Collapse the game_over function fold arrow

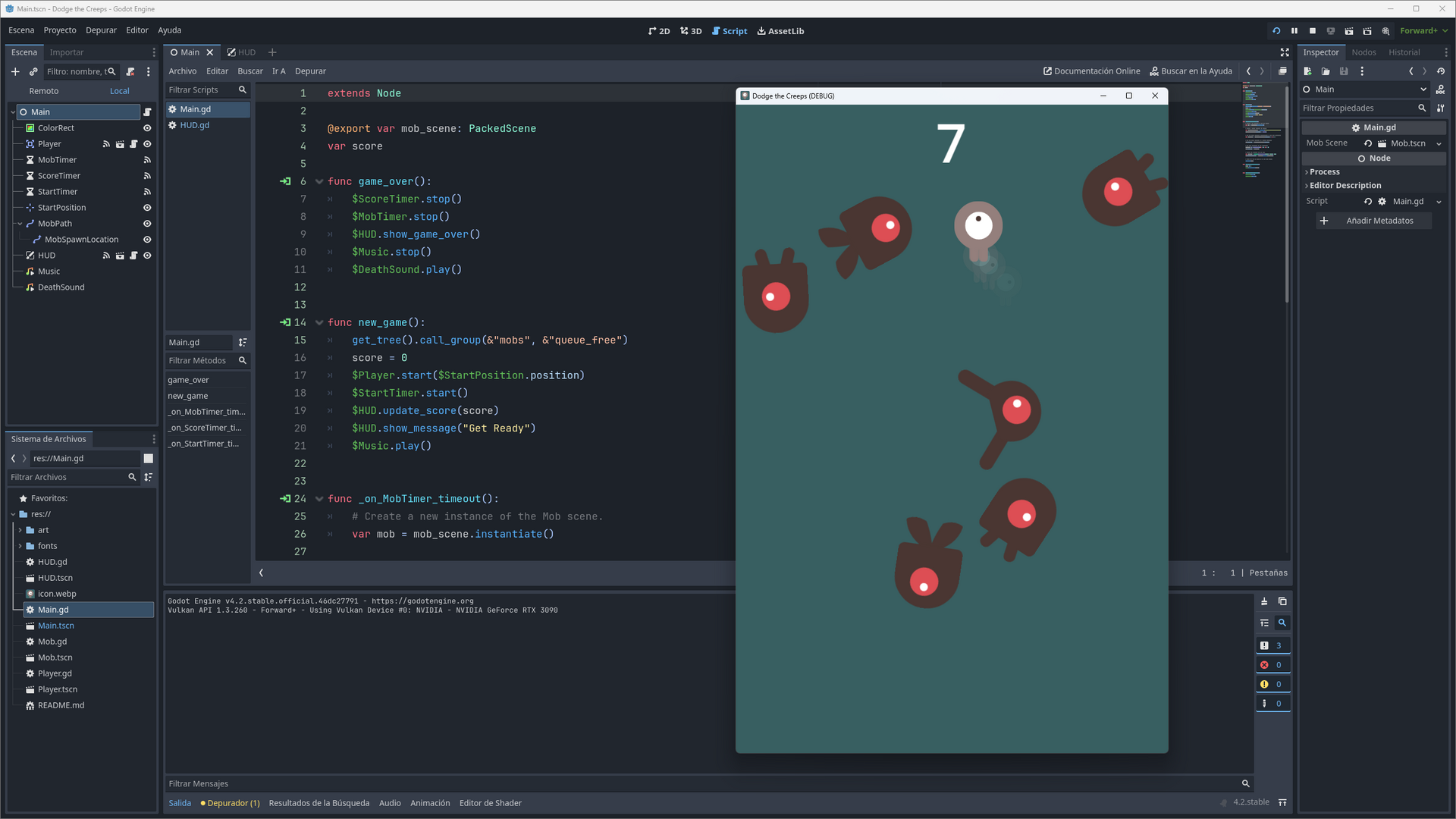[x=319, y=182]
